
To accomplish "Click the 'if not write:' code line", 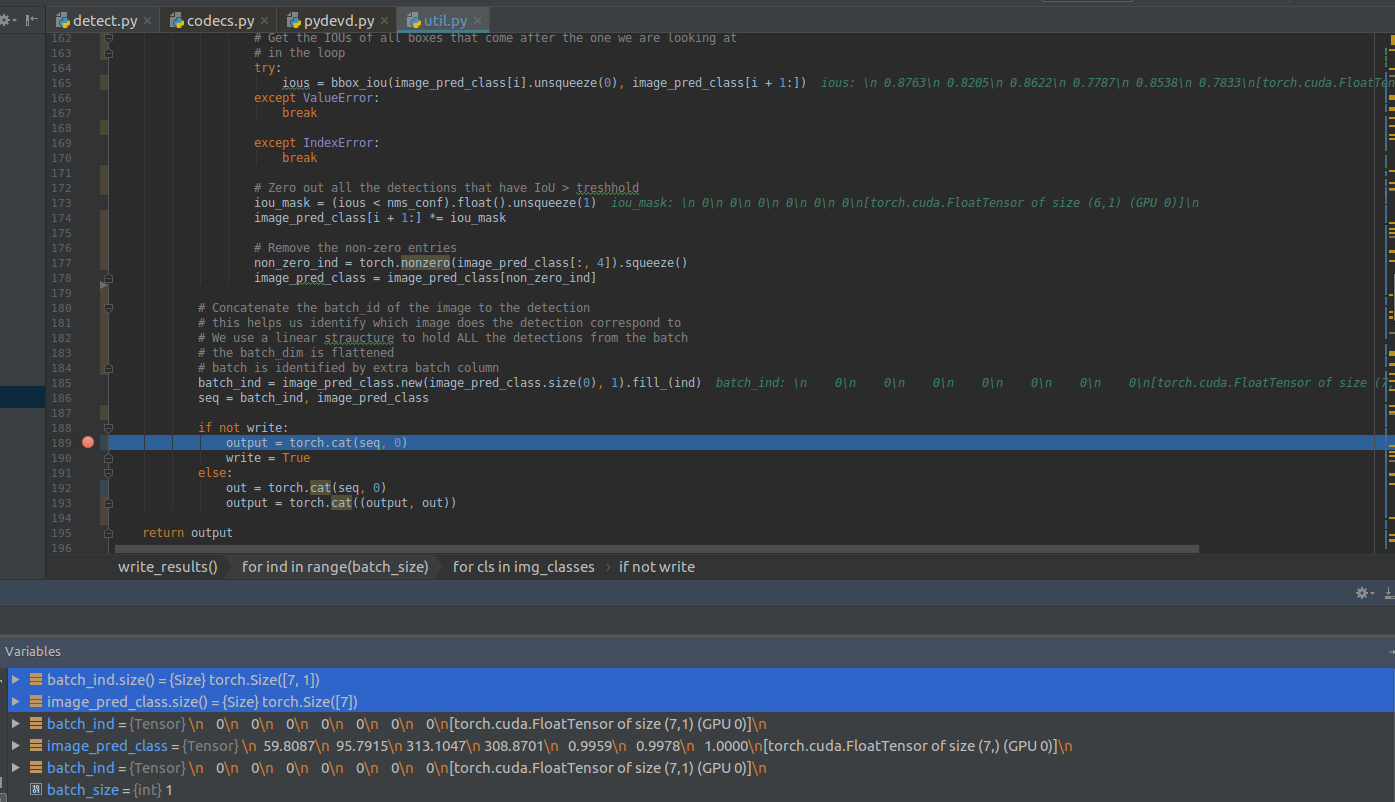I will pyautogui.click(x=243, y=428).
